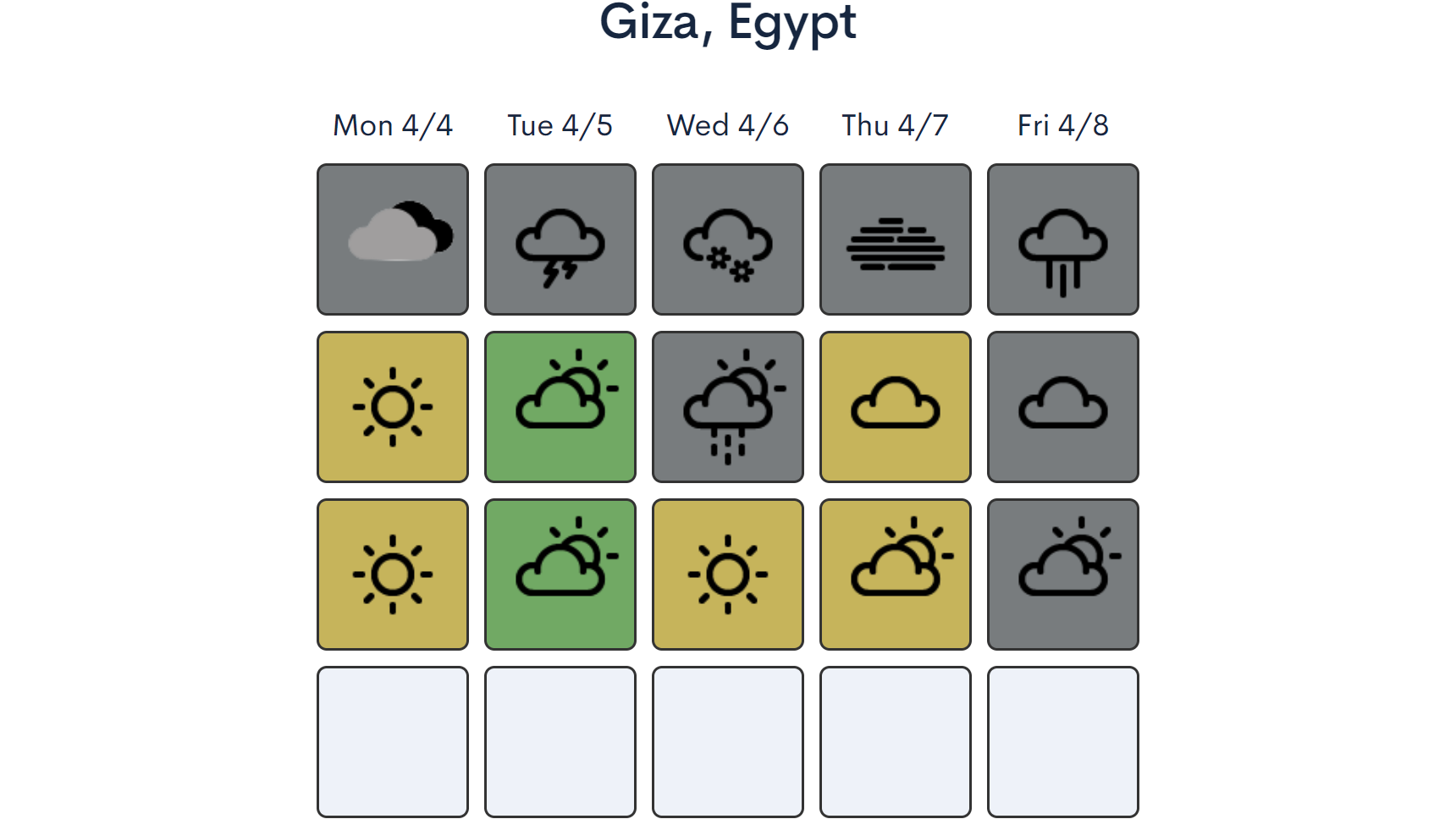
Task: Click the gray partly cloudy tile under Friday
Action: click(x=1063, y=574)
